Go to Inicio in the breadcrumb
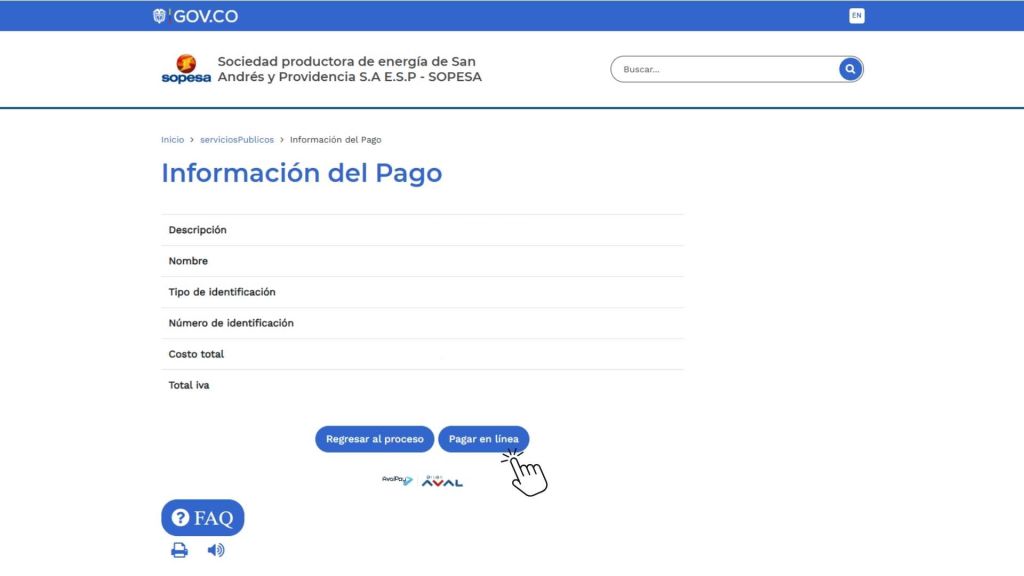 (x=172, y=140)
